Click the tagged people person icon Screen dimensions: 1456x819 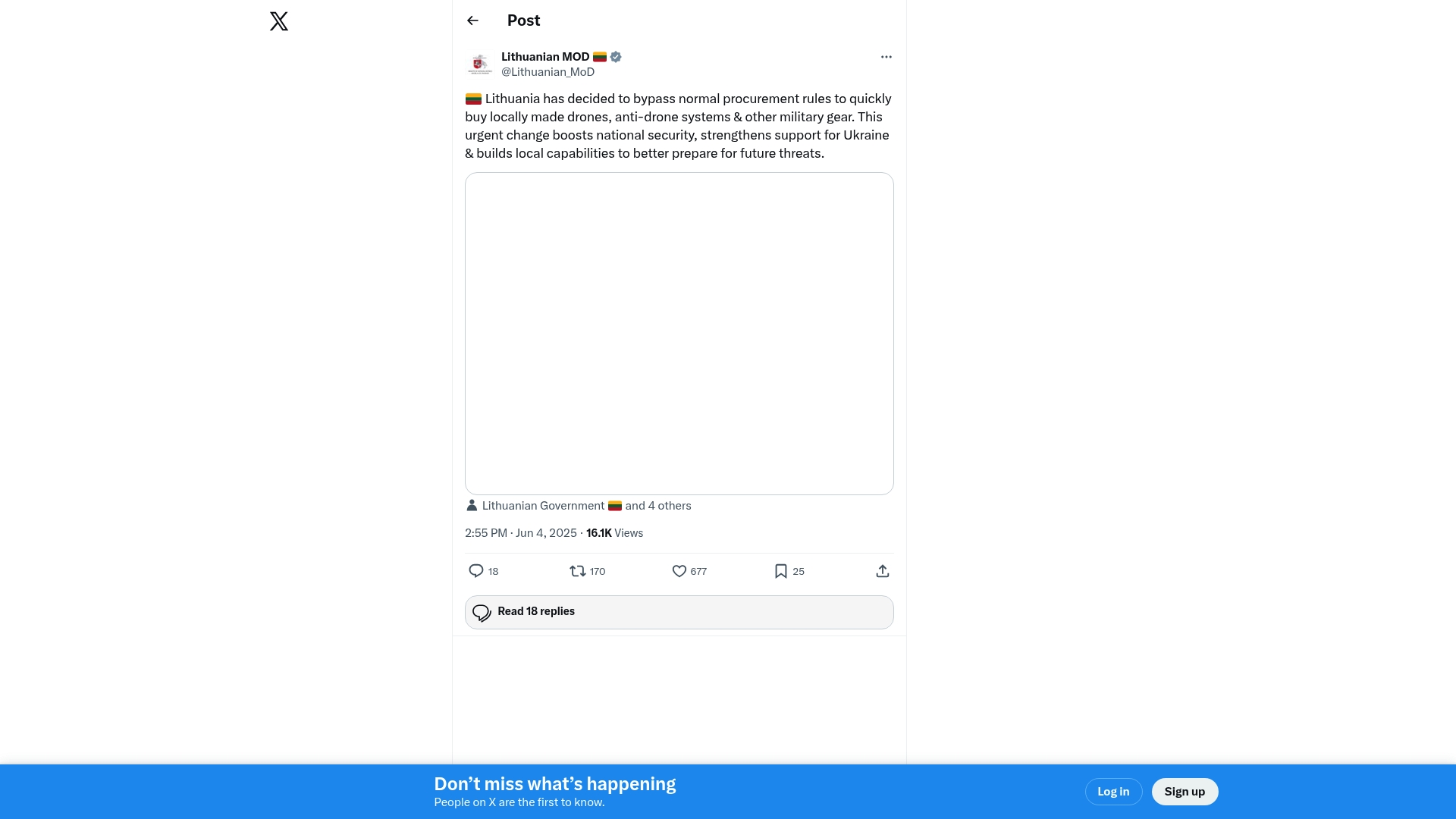[x=472, y=506]
